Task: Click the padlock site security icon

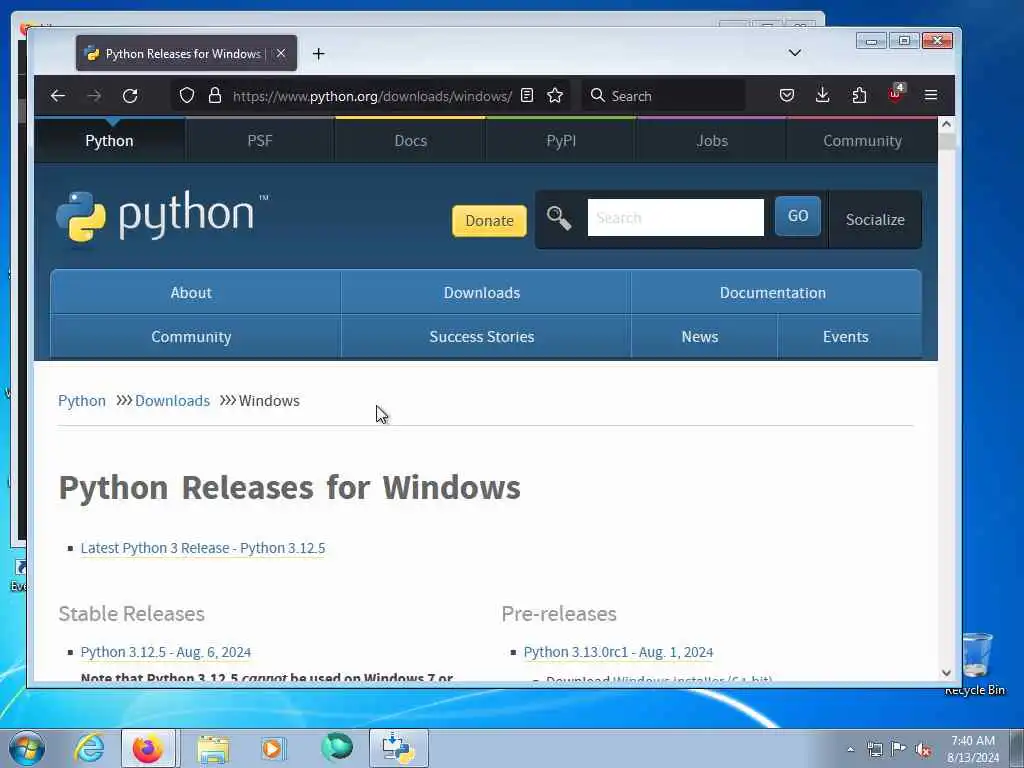Action: [215, 96]
